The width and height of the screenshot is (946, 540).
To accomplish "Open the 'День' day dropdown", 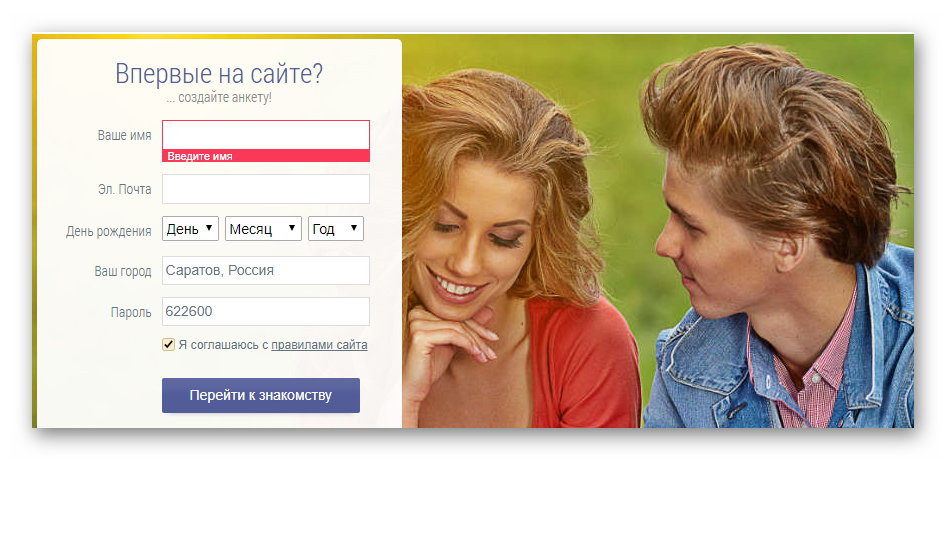I will [x=190, y=229].
